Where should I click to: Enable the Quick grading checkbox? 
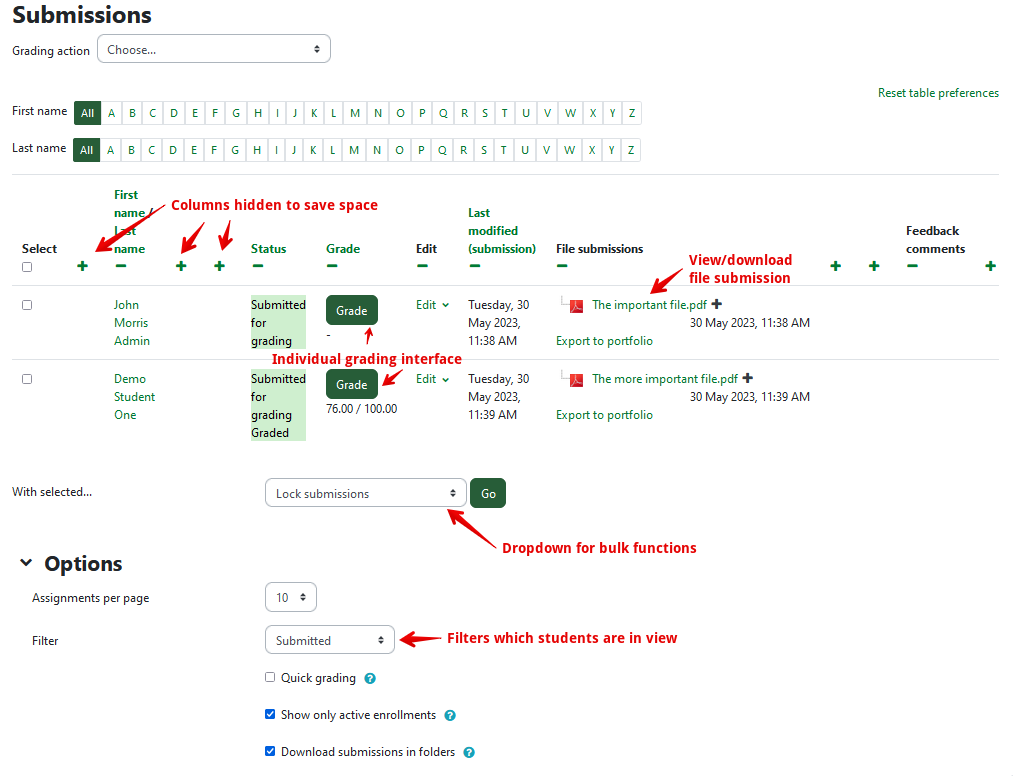pyautogui.click(x=270, y=677)
